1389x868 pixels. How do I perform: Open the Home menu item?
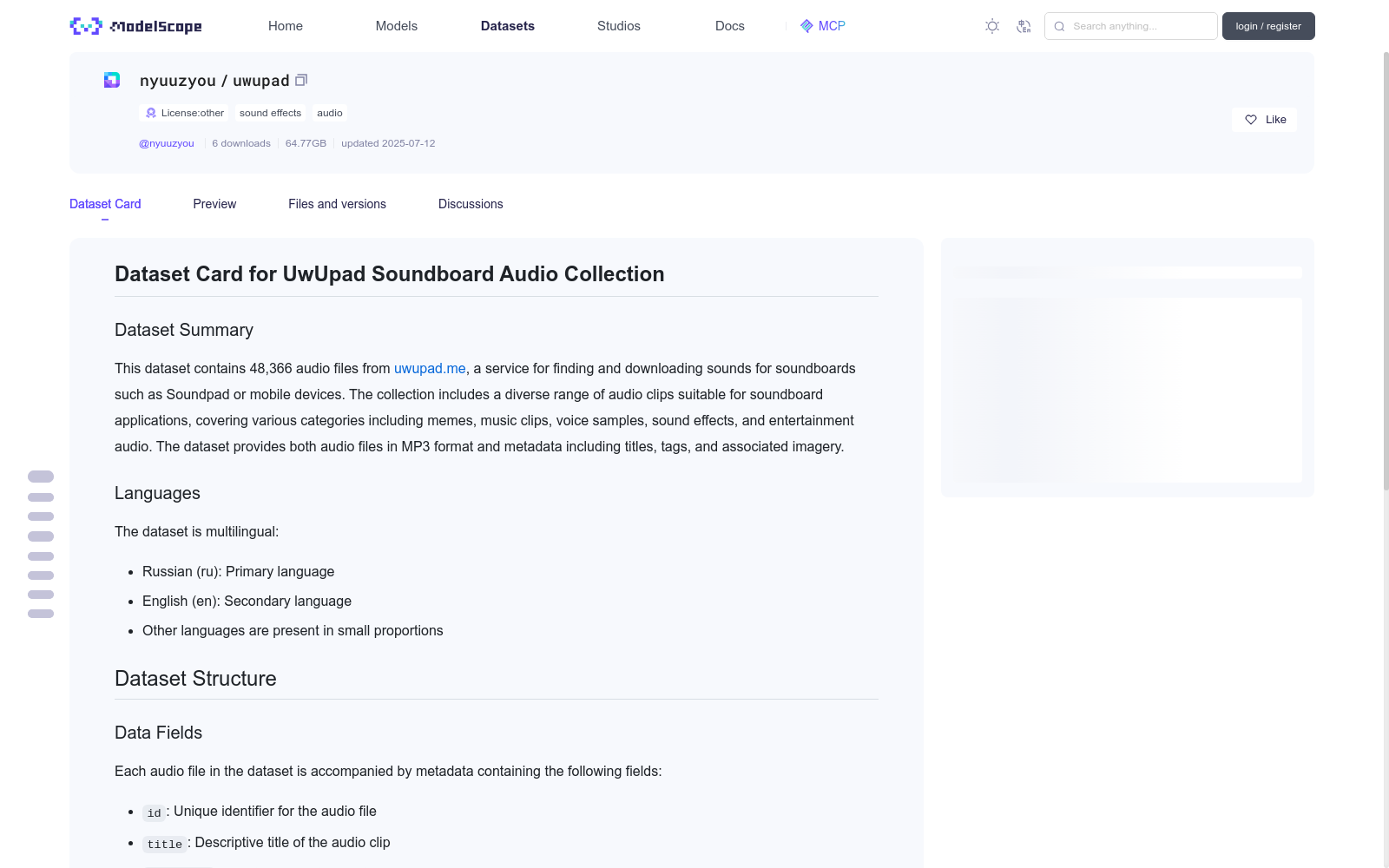coord(286,26)
